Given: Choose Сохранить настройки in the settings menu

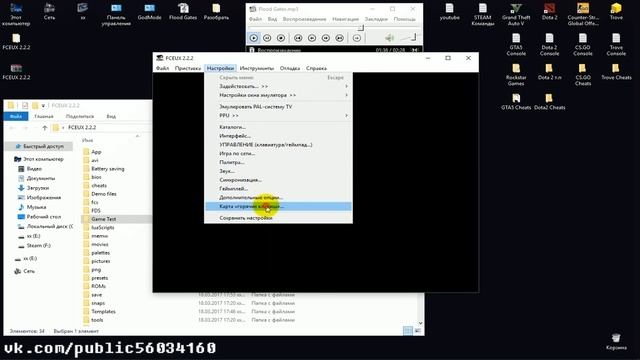Looking at the screenshot, I should pyautogui.click(x=278, y=218).
